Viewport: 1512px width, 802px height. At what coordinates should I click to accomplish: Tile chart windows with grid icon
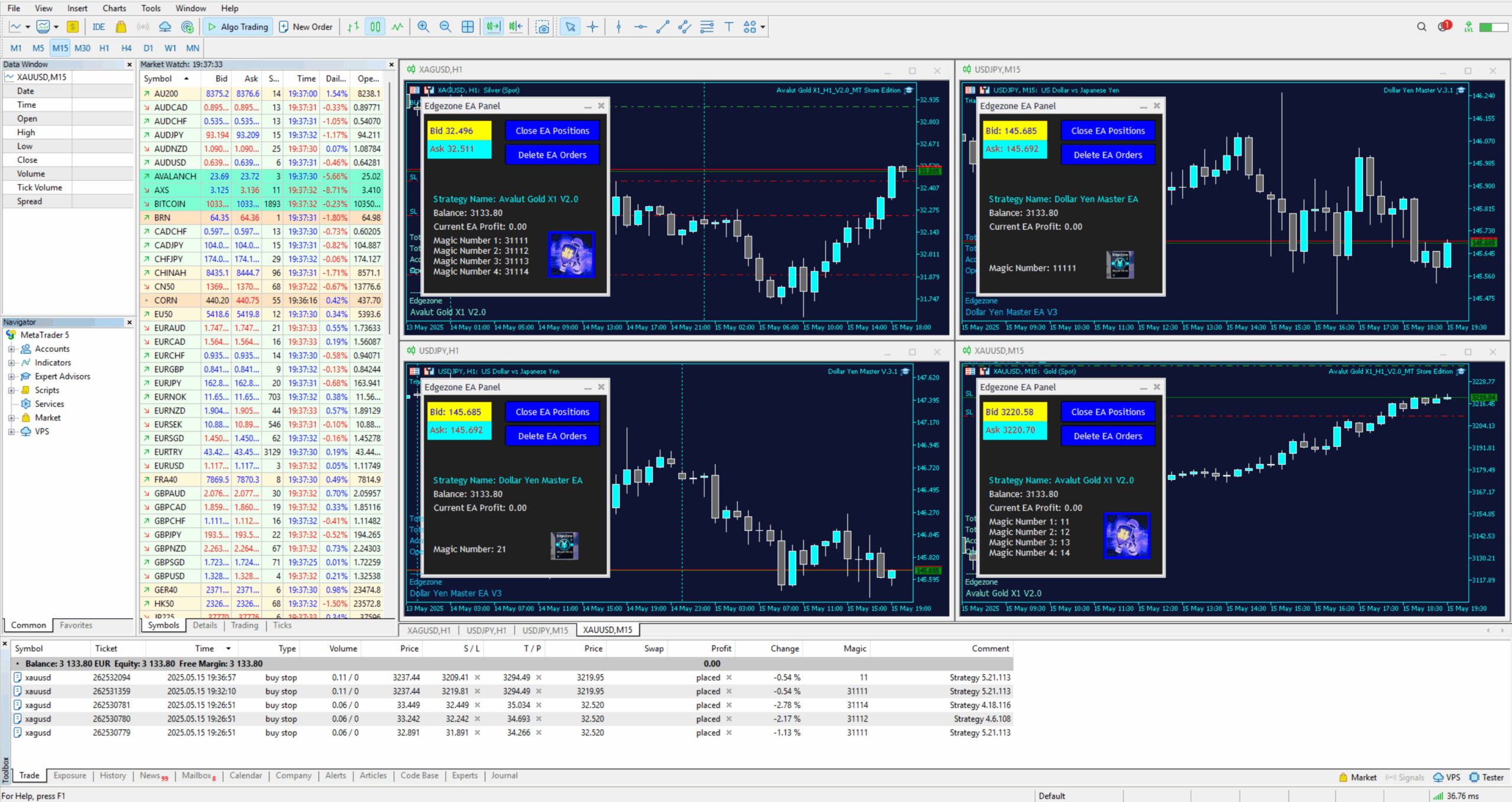tap(468, 27)
